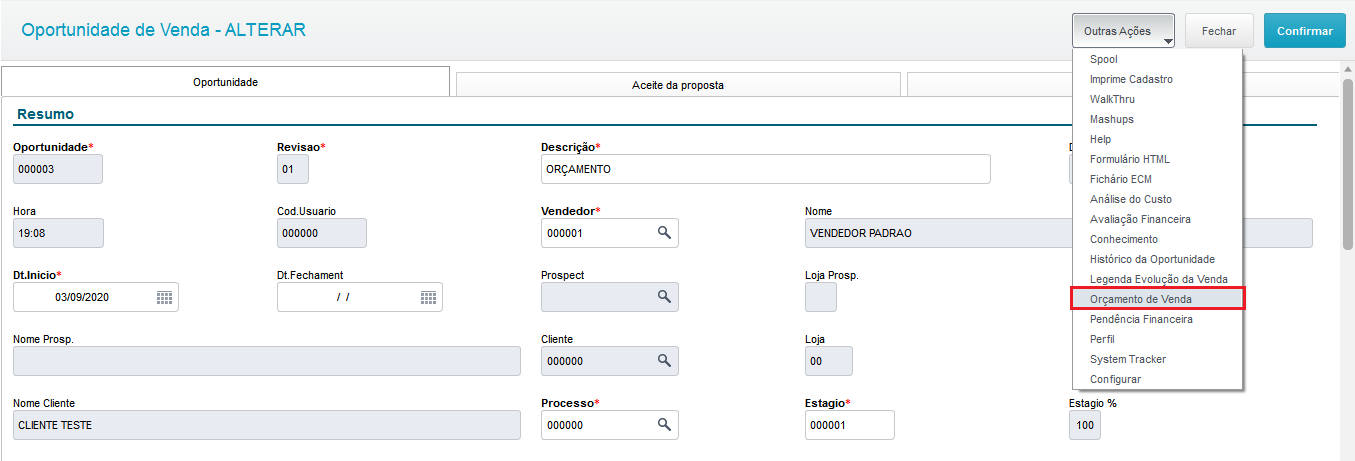Select Orçamento de Venda menu entry
The height and width of the screenshot is (461, 1355).
[x=1141, y=299]
